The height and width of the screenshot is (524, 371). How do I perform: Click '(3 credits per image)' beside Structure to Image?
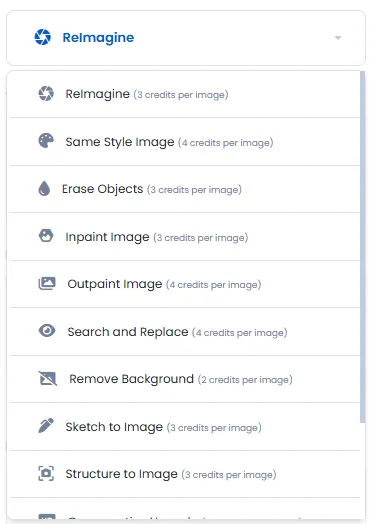[229, 475]
